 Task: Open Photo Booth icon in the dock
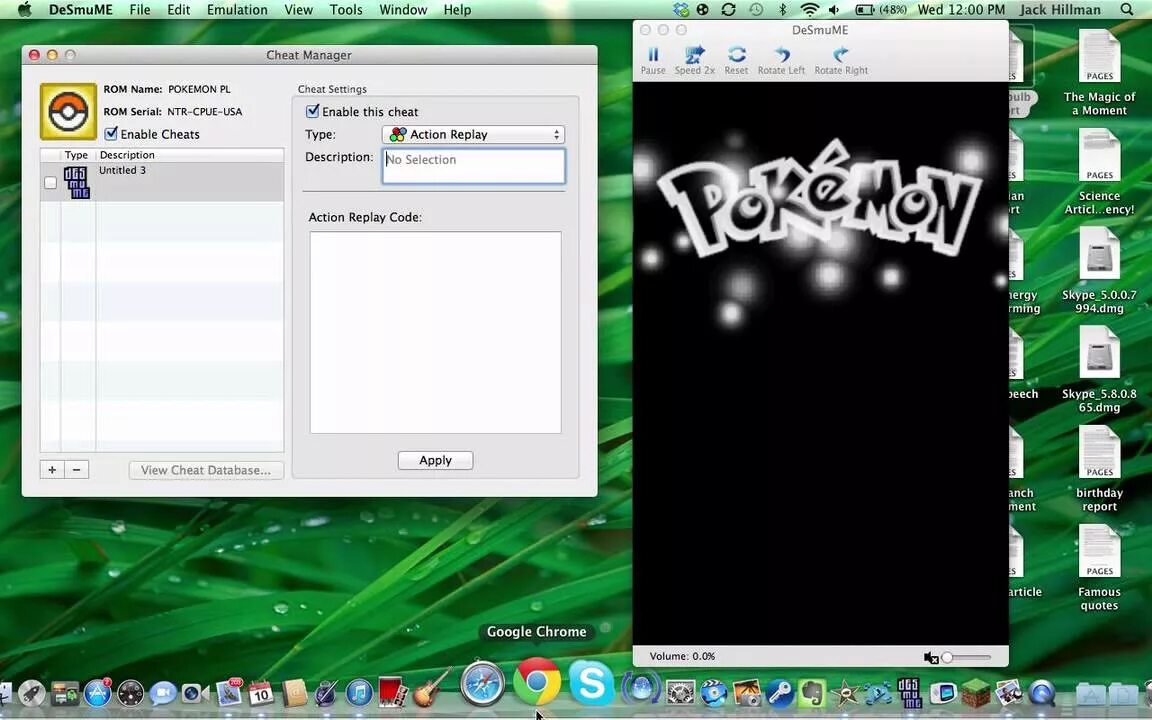pos(393,693)
